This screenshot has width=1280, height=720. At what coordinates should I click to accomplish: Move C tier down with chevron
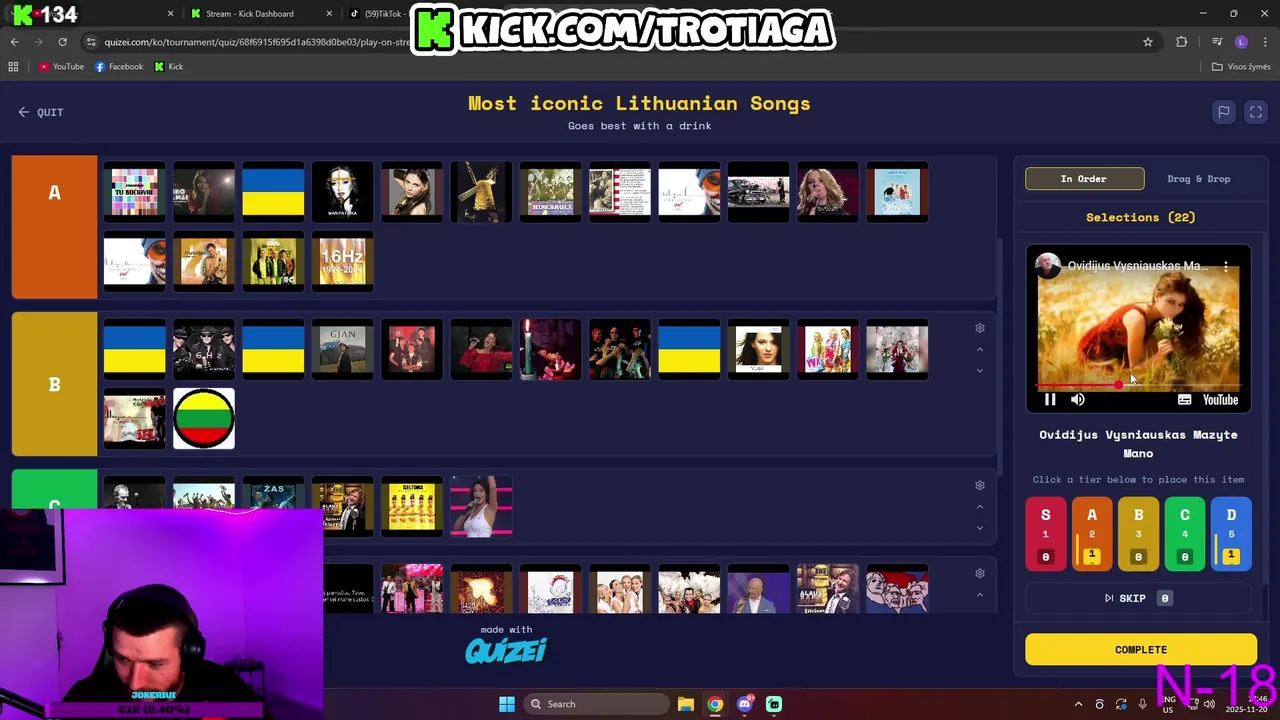pyautogui.click(x=980, y=528)
